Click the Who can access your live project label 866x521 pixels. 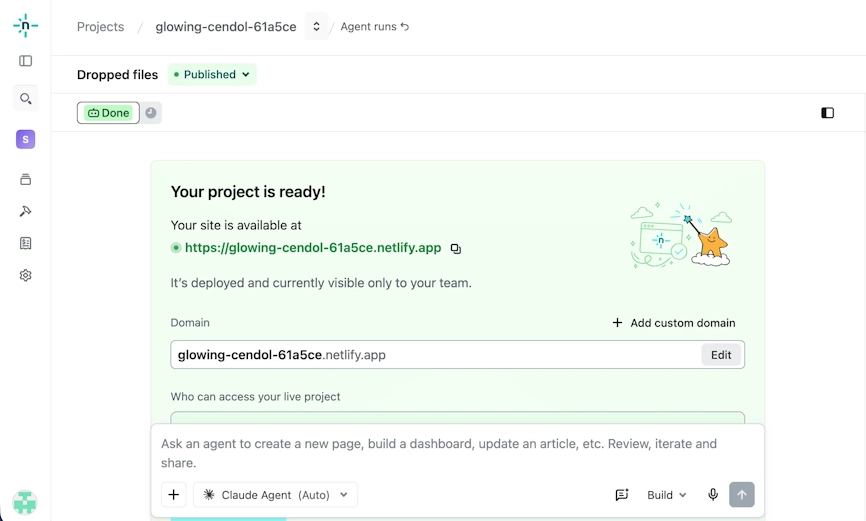coord(255,397)
